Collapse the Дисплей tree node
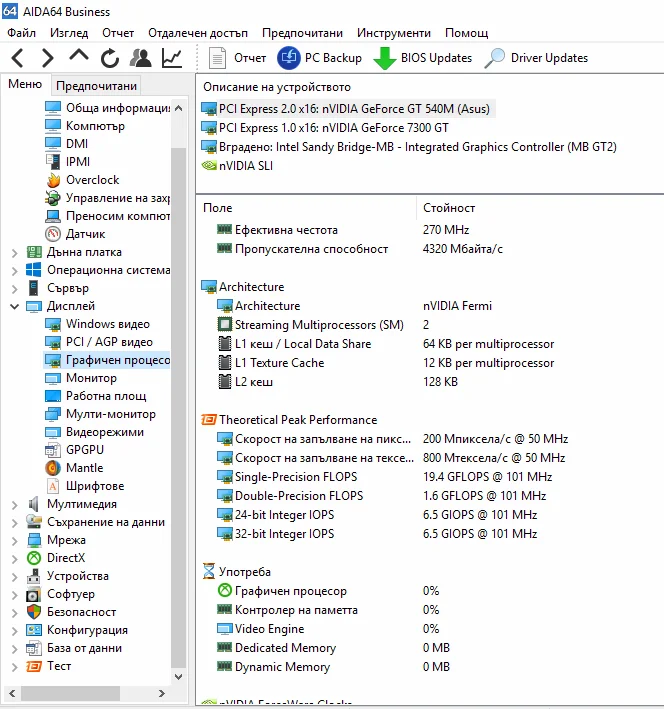 tap(14, 307)
